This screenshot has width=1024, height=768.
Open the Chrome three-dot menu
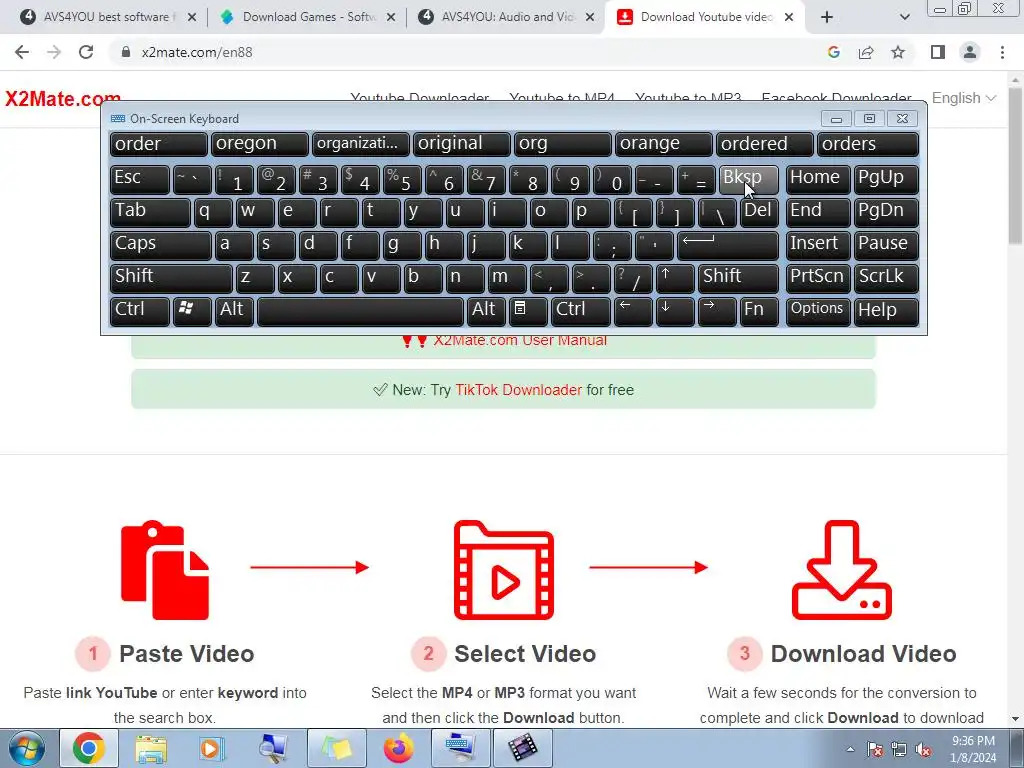pos(1002,52)
